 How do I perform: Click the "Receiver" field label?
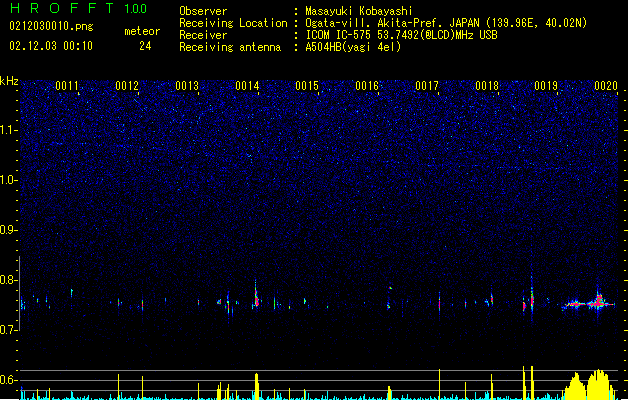(x=203, y=35)
